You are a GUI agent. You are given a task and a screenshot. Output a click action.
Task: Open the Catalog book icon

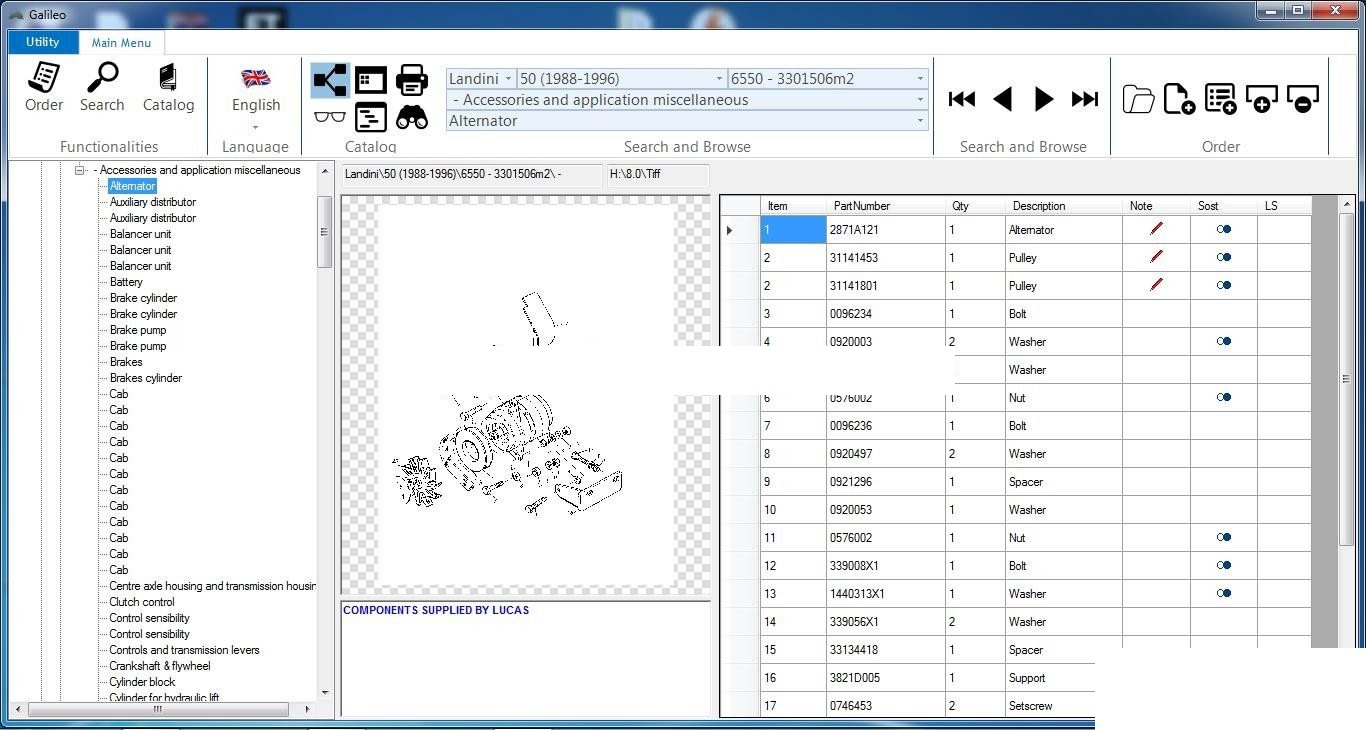click(x=168, y=87)
